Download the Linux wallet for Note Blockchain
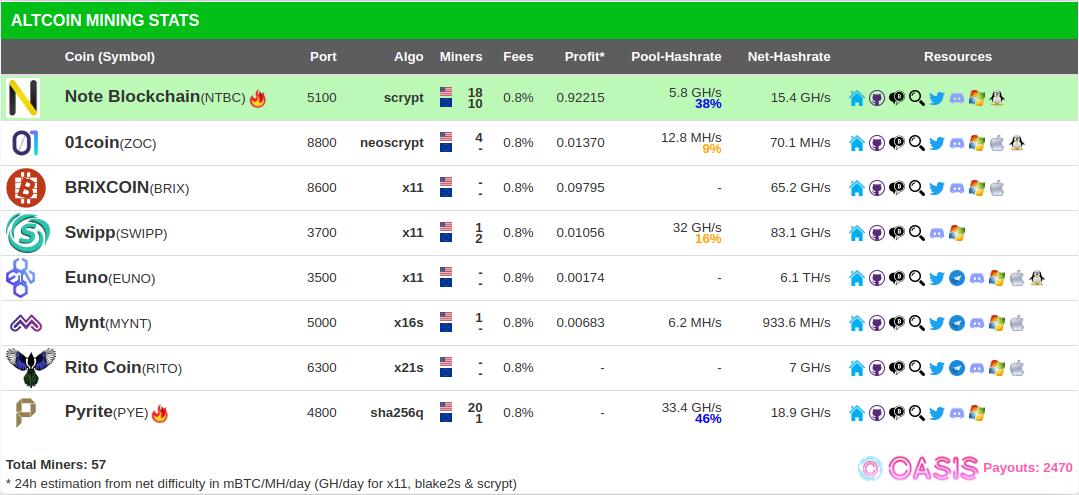 click(x=996, y=98)
